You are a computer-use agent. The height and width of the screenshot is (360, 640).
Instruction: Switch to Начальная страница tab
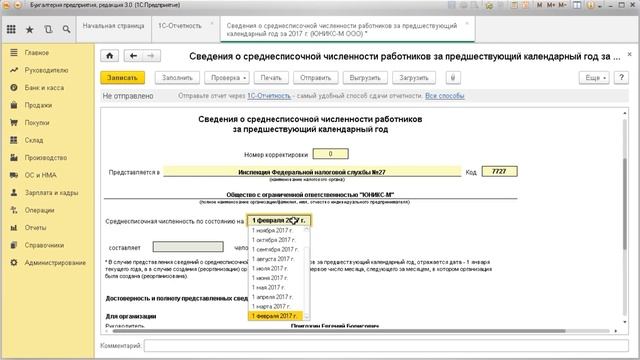tap(113, 26)
